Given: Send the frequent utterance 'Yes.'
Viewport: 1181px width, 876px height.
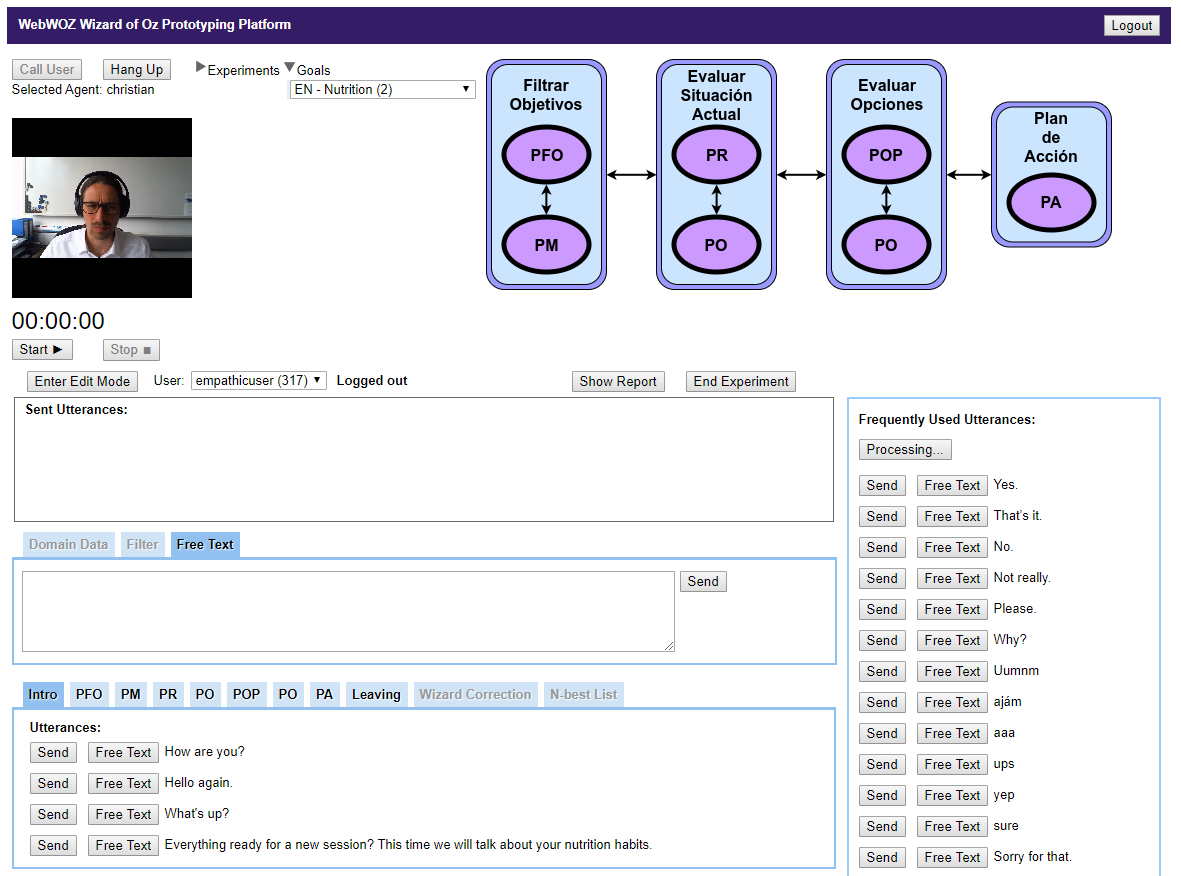Looking at the screenshot, I should (882, 486).
